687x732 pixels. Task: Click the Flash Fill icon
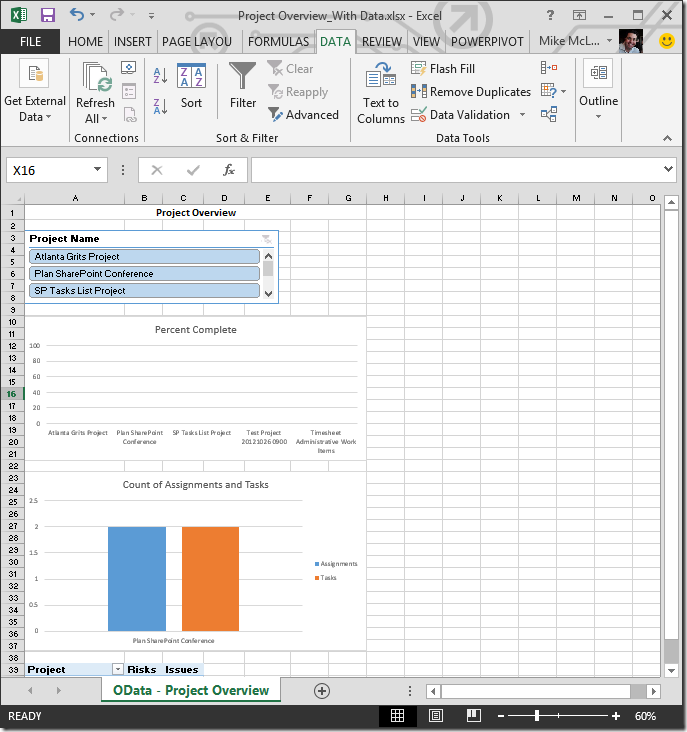[x=442, y=69]
